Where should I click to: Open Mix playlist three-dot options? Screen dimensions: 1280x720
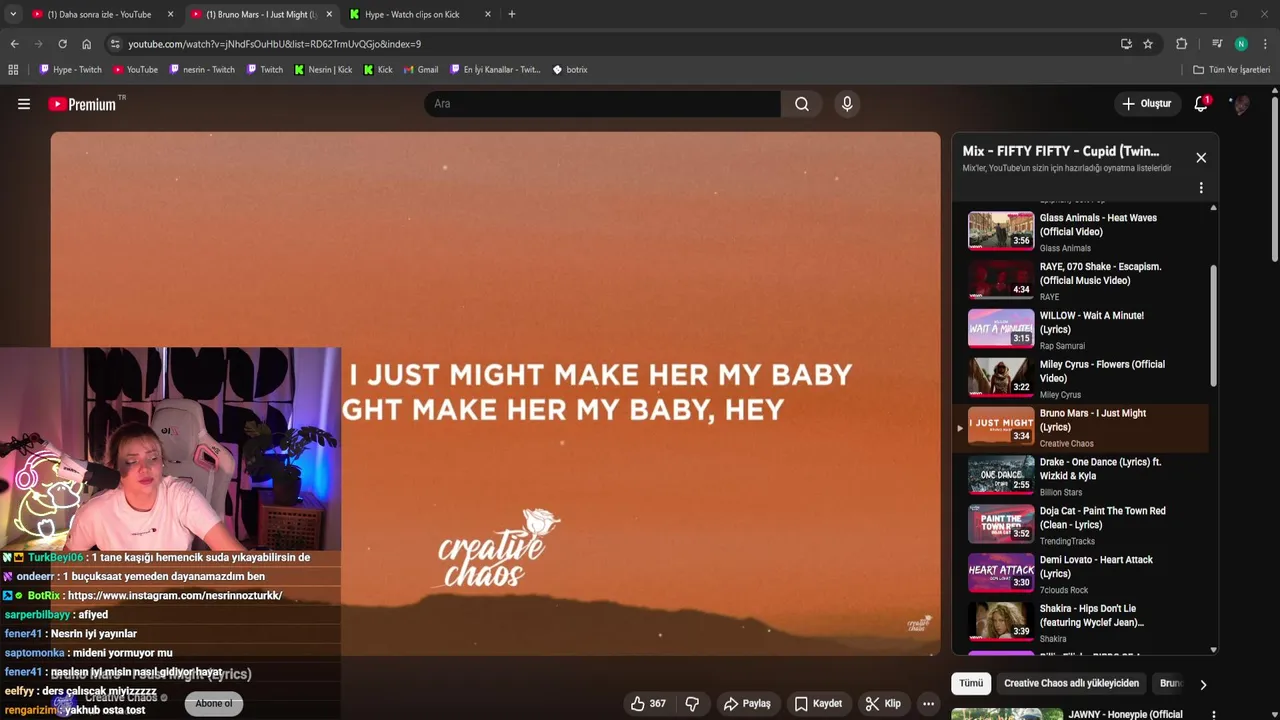pyautogui.click(x=1201, y=188)
